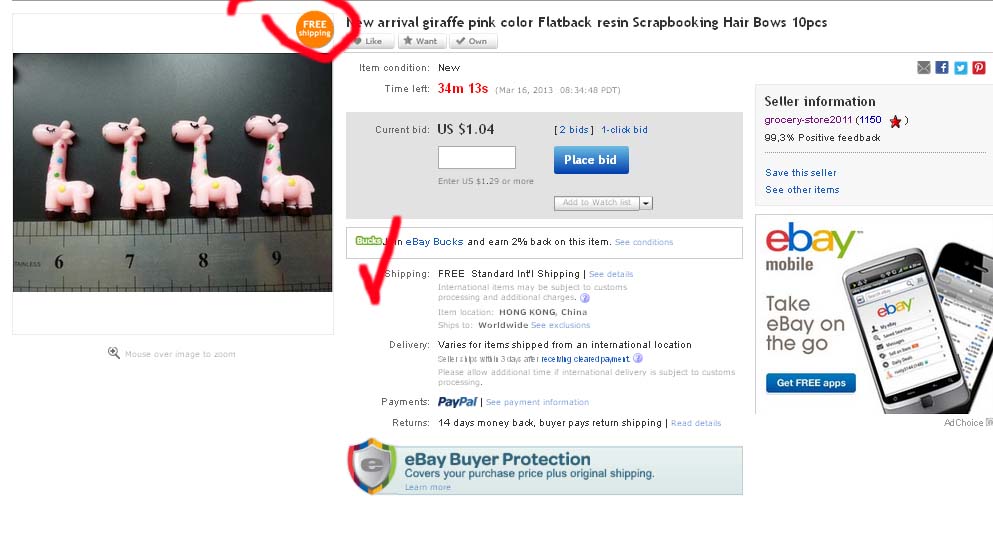Share listing on Facebook icon

tap(942, 68)
